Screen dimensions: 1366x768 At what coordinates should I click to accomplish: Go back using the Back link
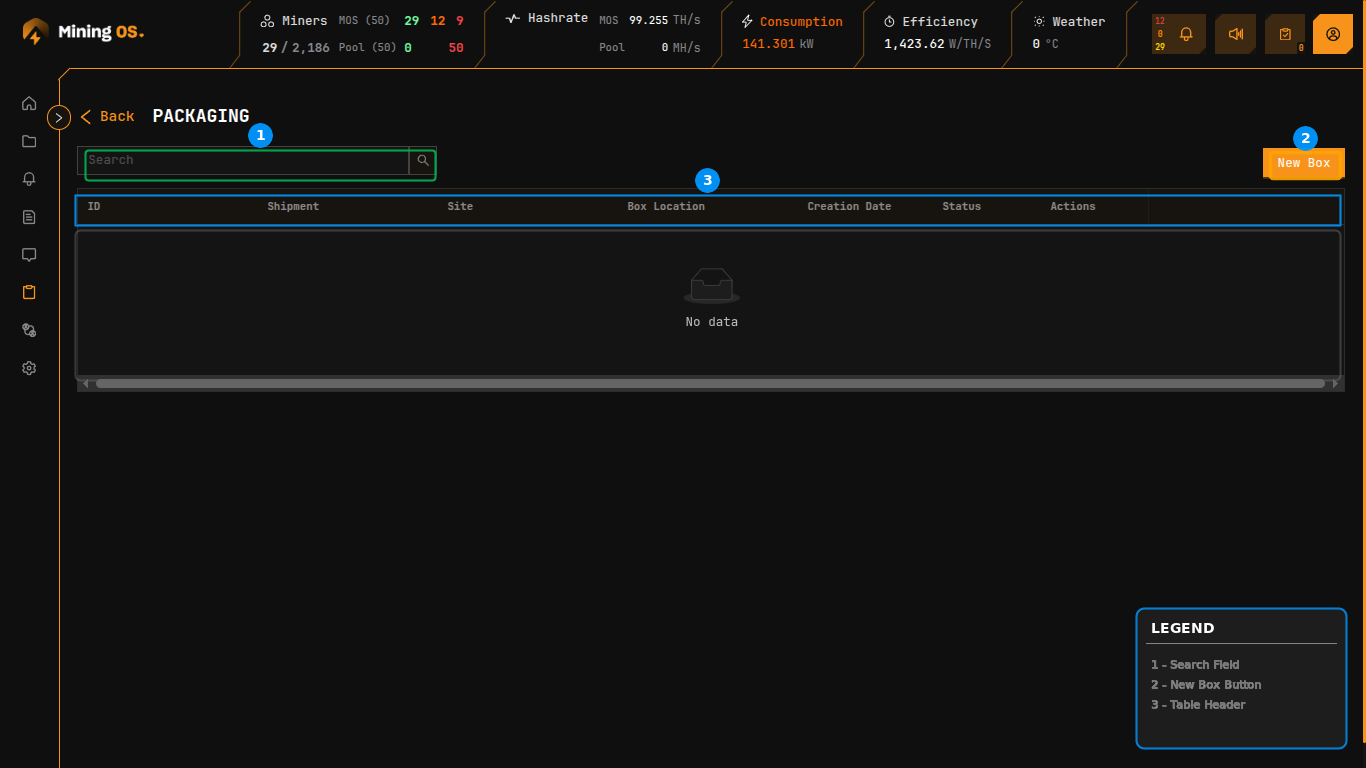click(108, 117)
